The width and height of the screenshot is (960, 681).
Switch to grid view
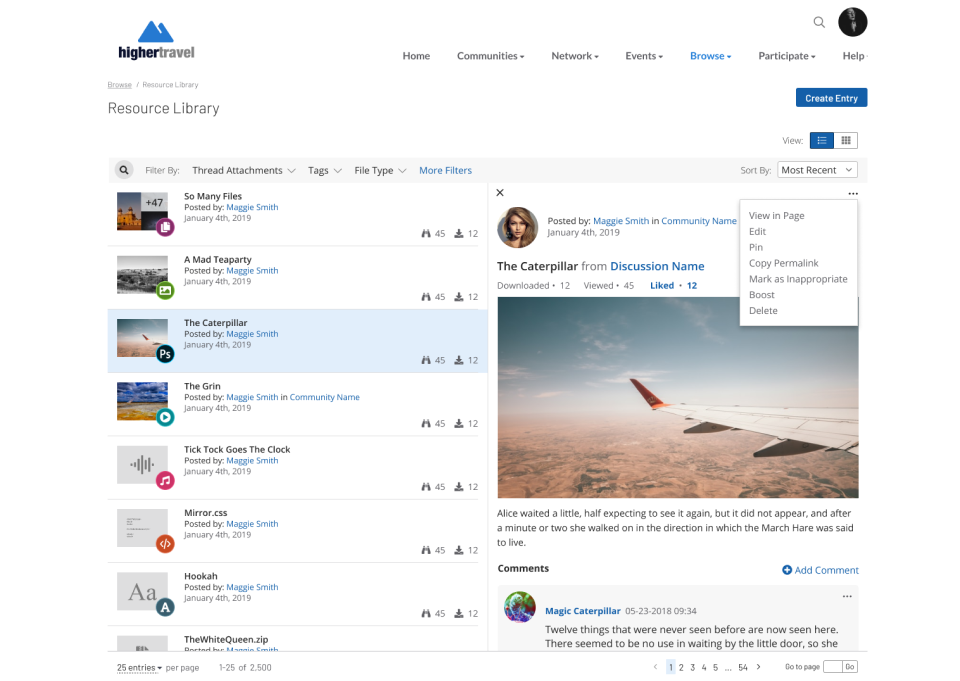[846, 140]
